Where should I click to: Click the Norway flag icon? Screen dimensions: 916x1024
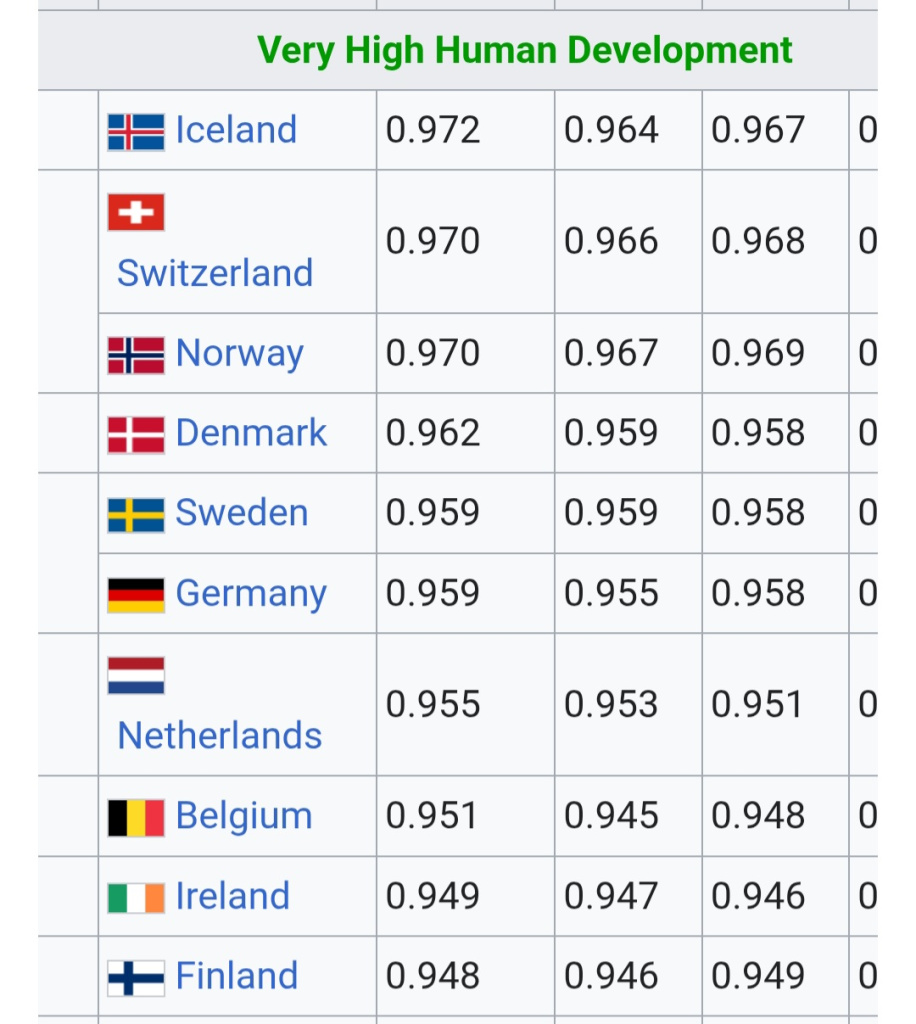tap(136, 355)
